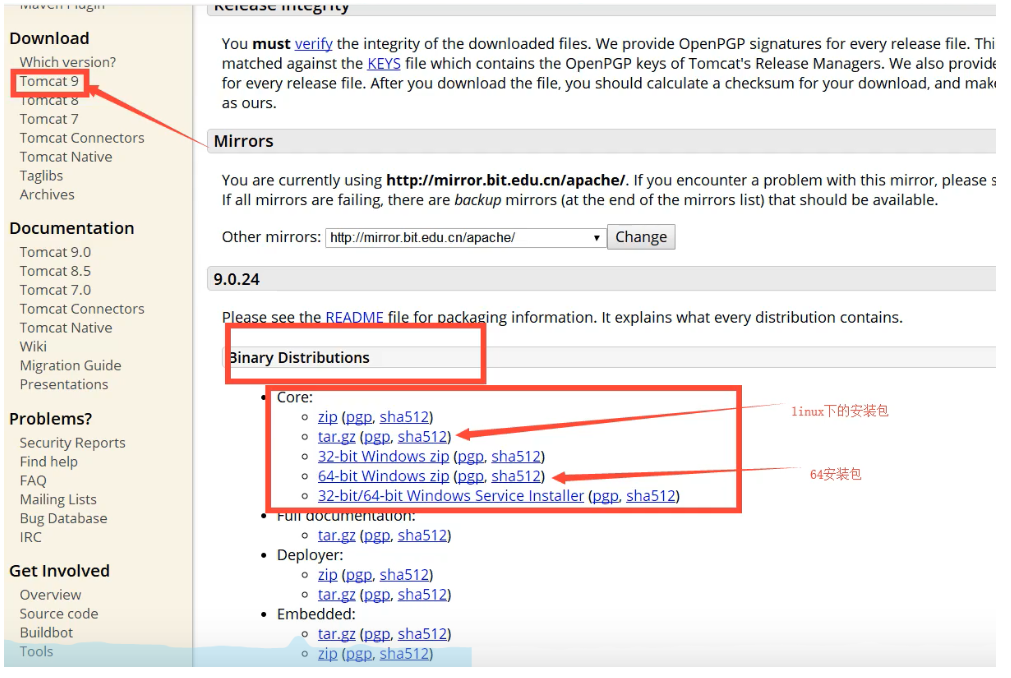1011x678 pixels.
Task: Open the pgp link for Full documentation tar.gz
Action: [377, 536]
